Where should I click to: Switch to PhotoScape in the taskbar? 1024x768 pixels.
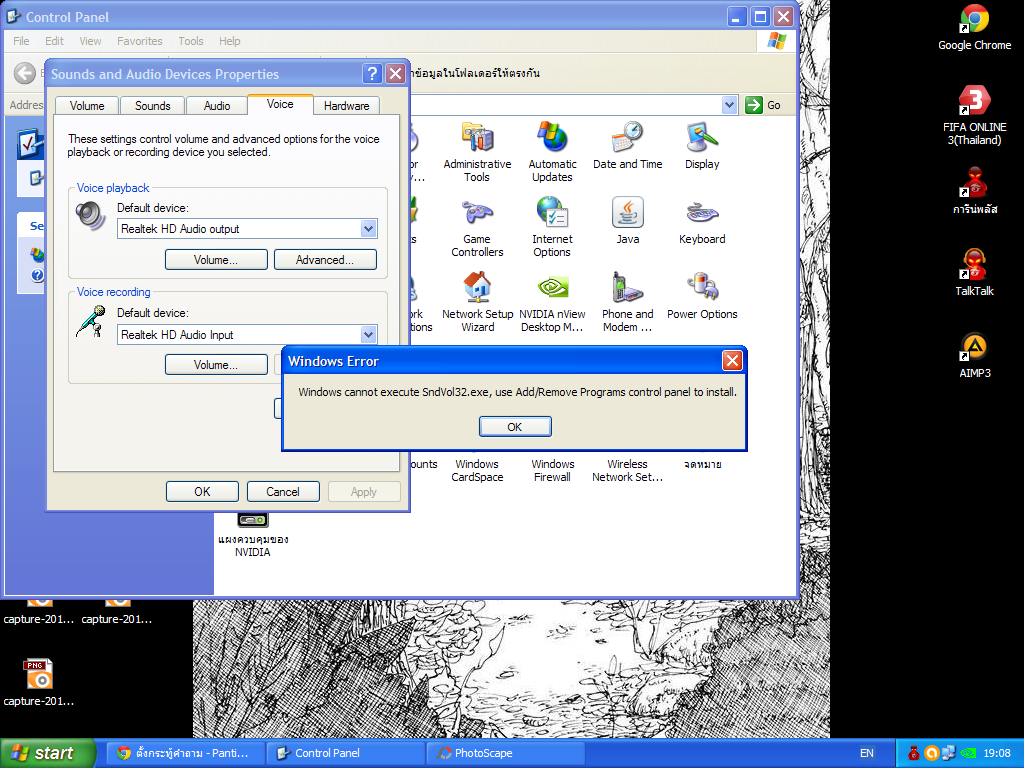(504, 753)
